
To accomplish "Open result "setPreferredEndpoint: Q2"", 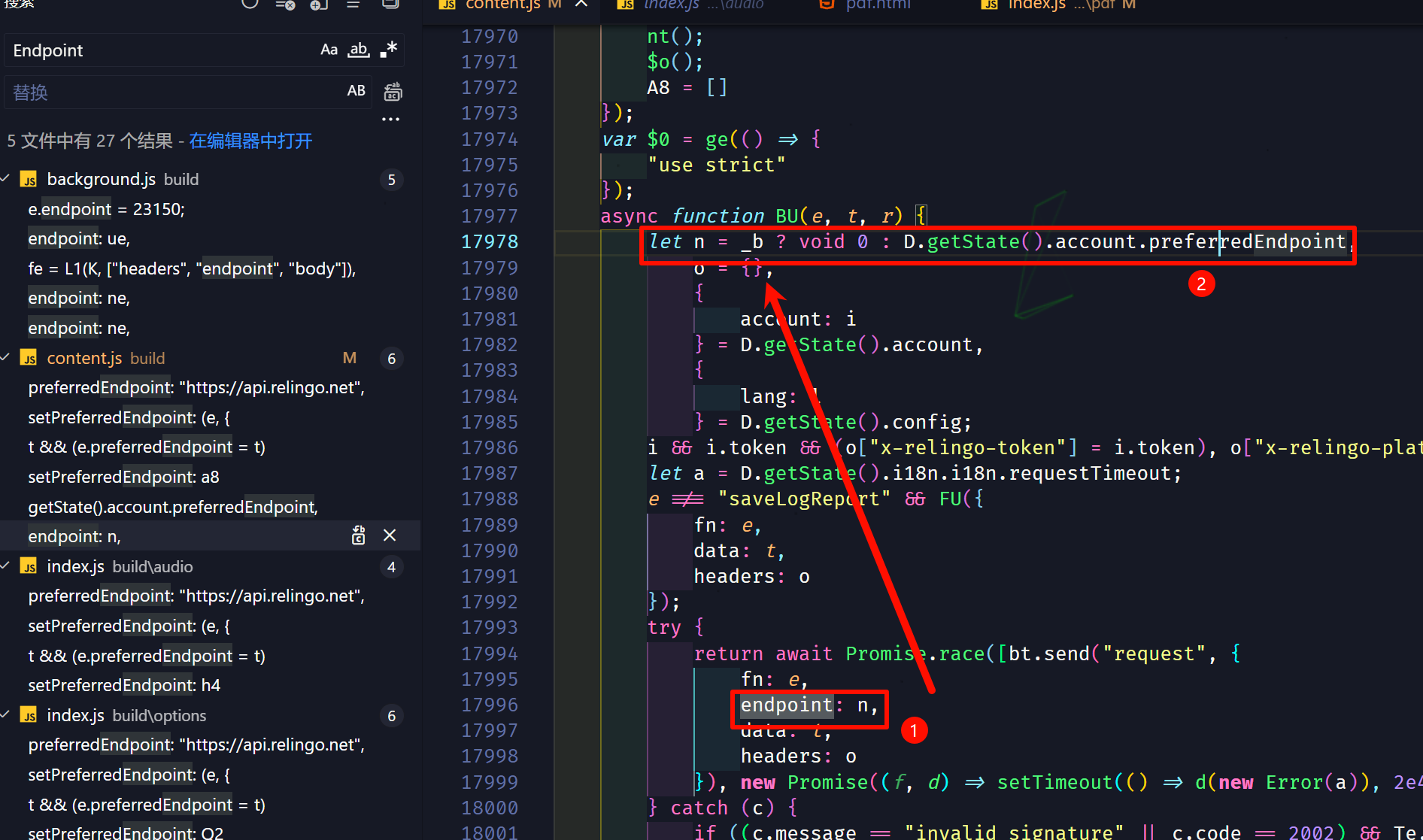I will [x=126, y=832].
